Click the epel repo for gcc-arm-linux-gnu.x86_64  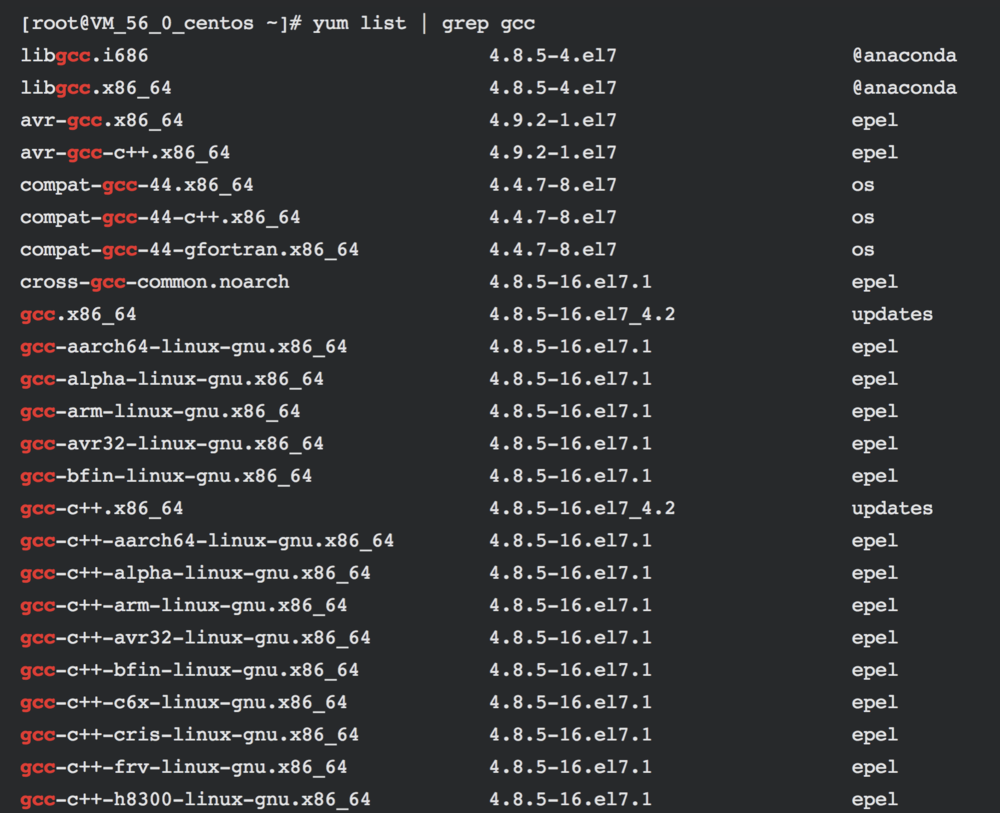tap(875, 411)
